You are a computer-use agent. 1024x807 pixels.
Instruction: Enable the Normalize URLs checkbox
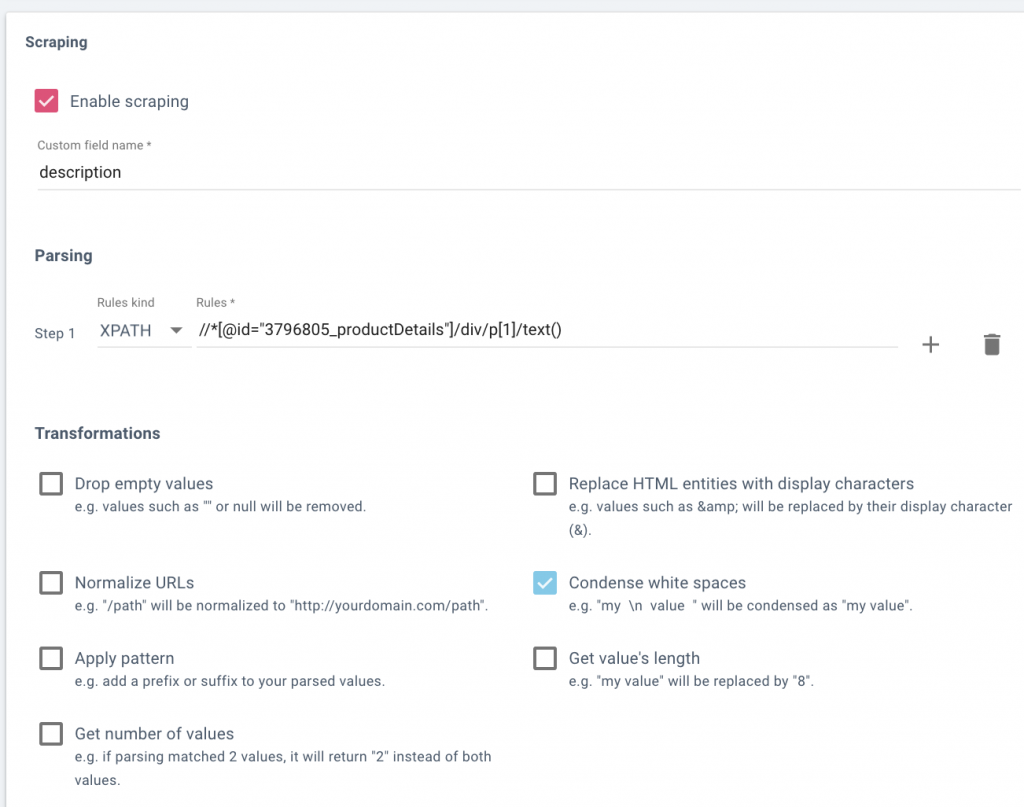pyautogui.click(x=51, y=583)
